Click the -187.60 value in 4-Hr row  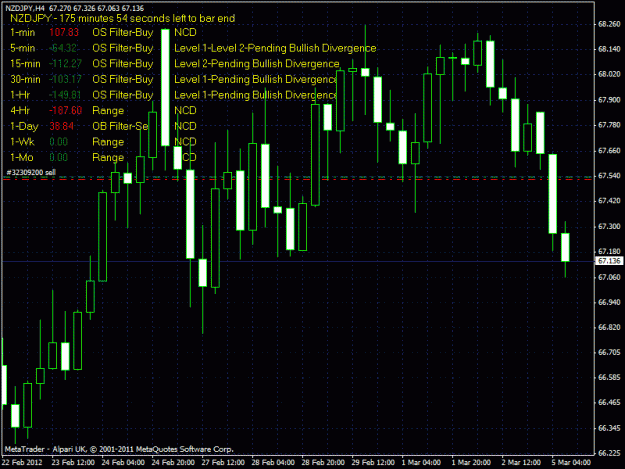pos(66,111)
